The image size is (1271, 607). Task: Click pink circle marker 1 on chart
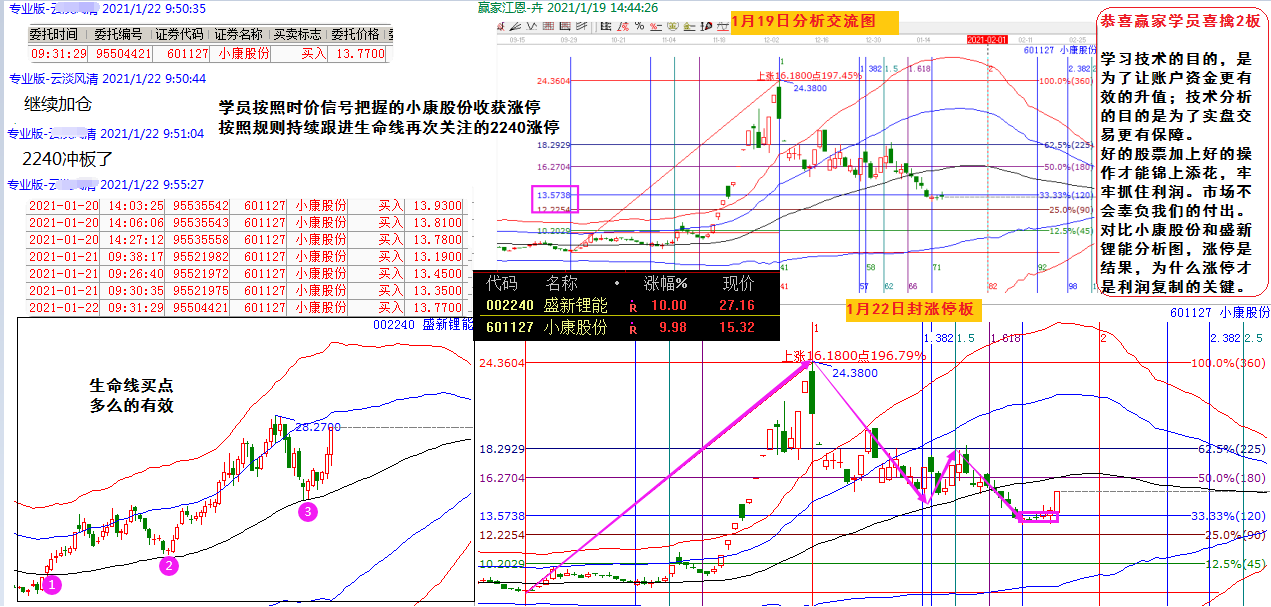pyautogui.click(x=52, y=584)
